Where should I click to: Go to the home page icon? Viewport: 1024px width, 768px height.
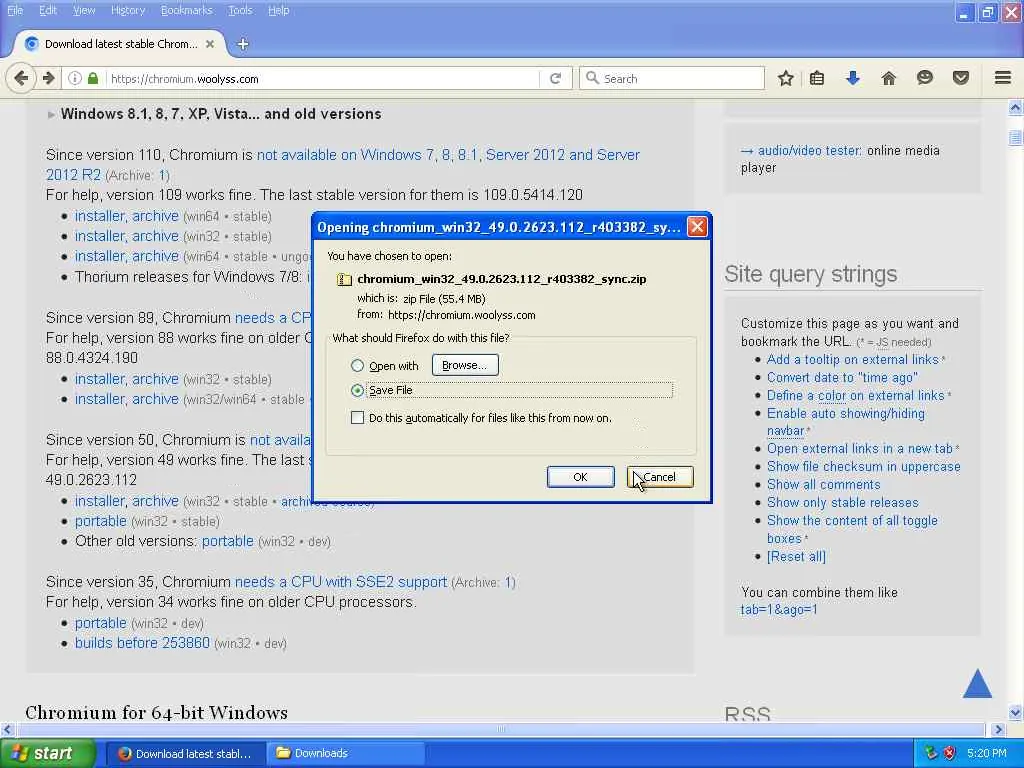click(888, 78)
